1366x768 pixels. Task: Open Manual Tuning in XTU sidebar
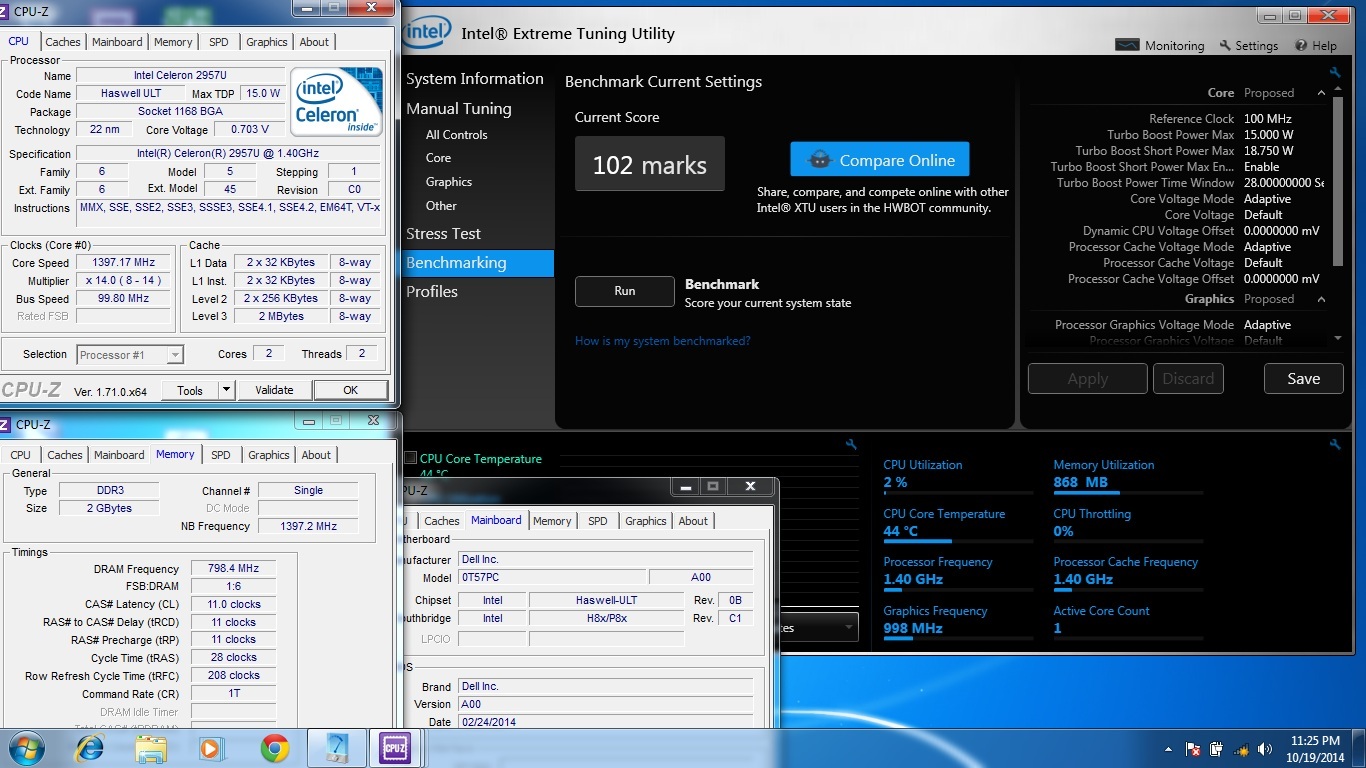point(459,109)
